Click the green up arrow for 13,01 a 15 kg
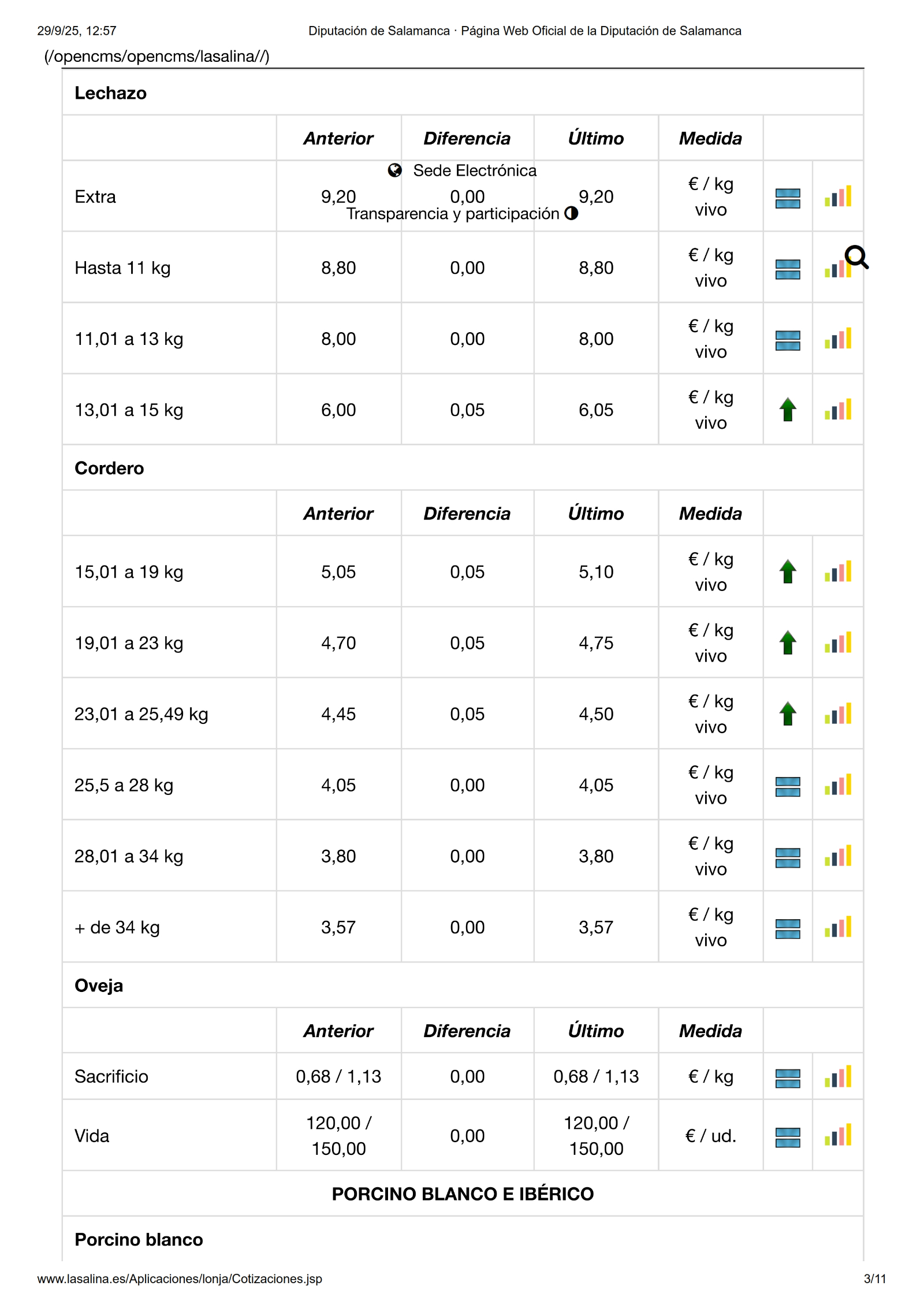 (x=787, y=410)
